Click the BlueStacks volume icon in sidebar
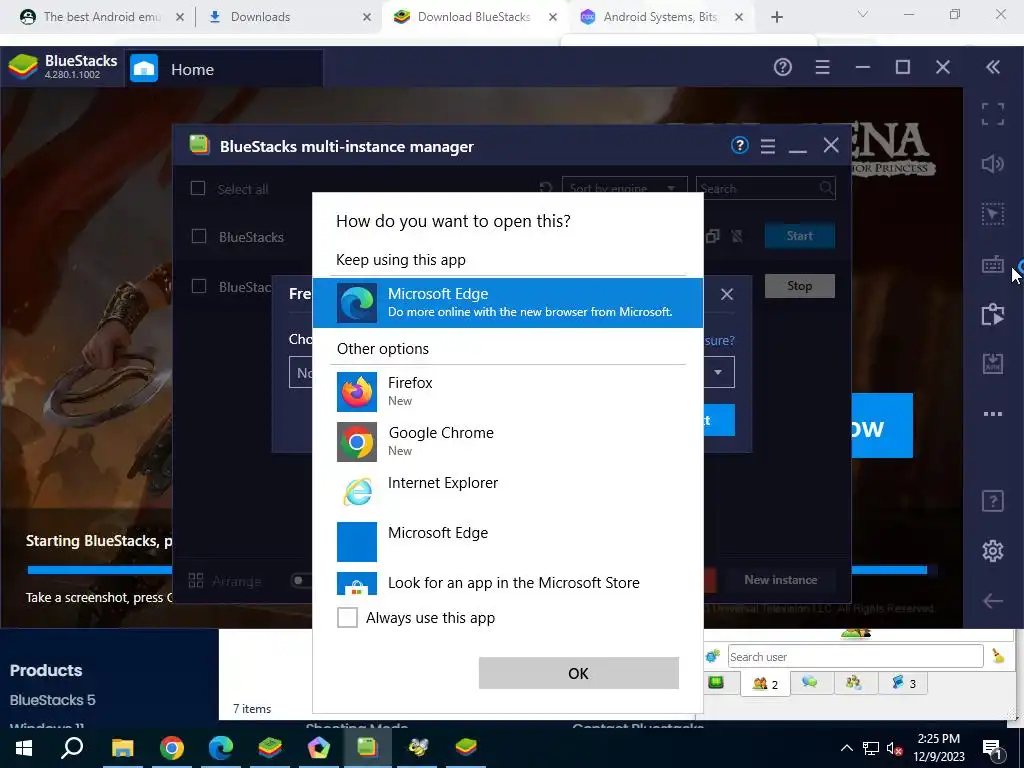Image resolution: width=1024 pixels, height=768 pixels. pyautogui.click(x=993, y=163)
